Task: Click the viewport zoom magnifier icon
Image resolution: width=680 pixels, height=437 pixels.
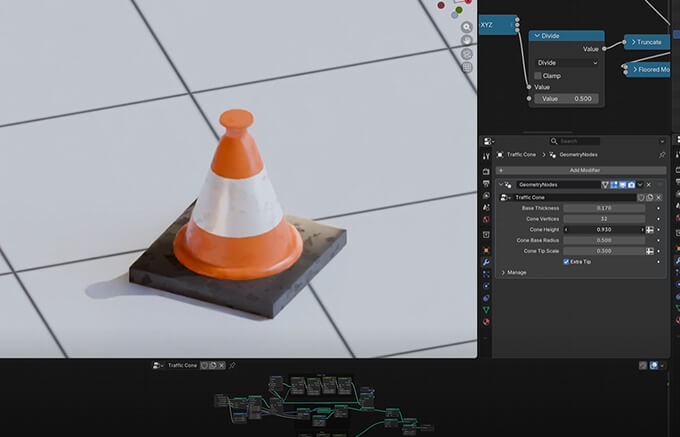Action: [467, 27]
